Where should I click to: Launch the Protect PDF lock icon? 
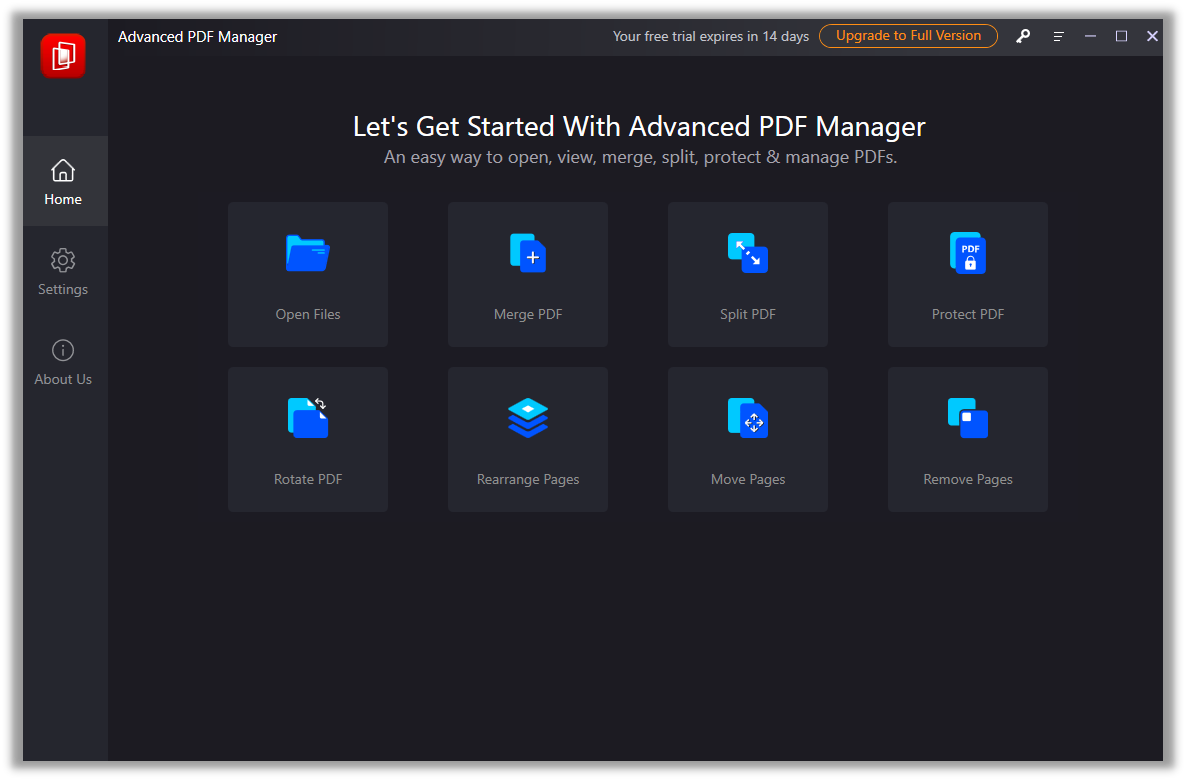tap(967, 254)
